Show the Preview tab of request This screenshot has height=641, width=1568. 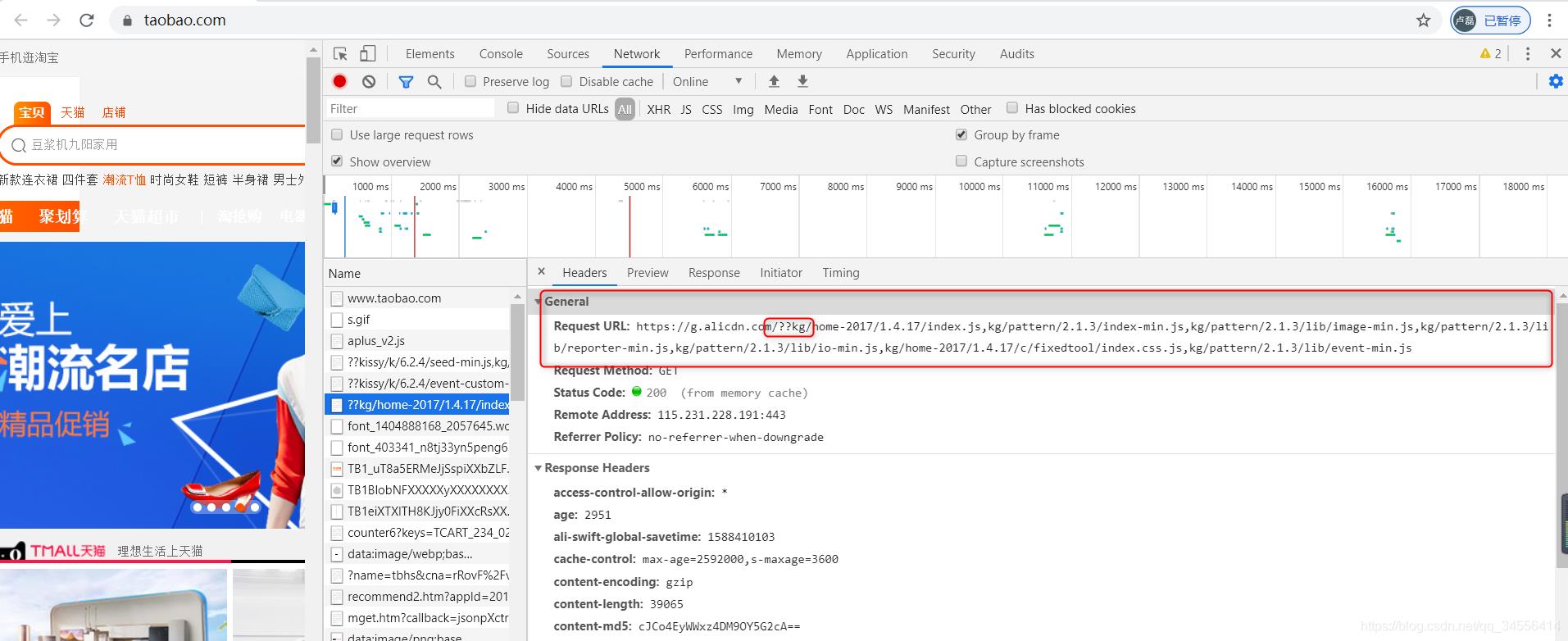[x=648, y=273]
